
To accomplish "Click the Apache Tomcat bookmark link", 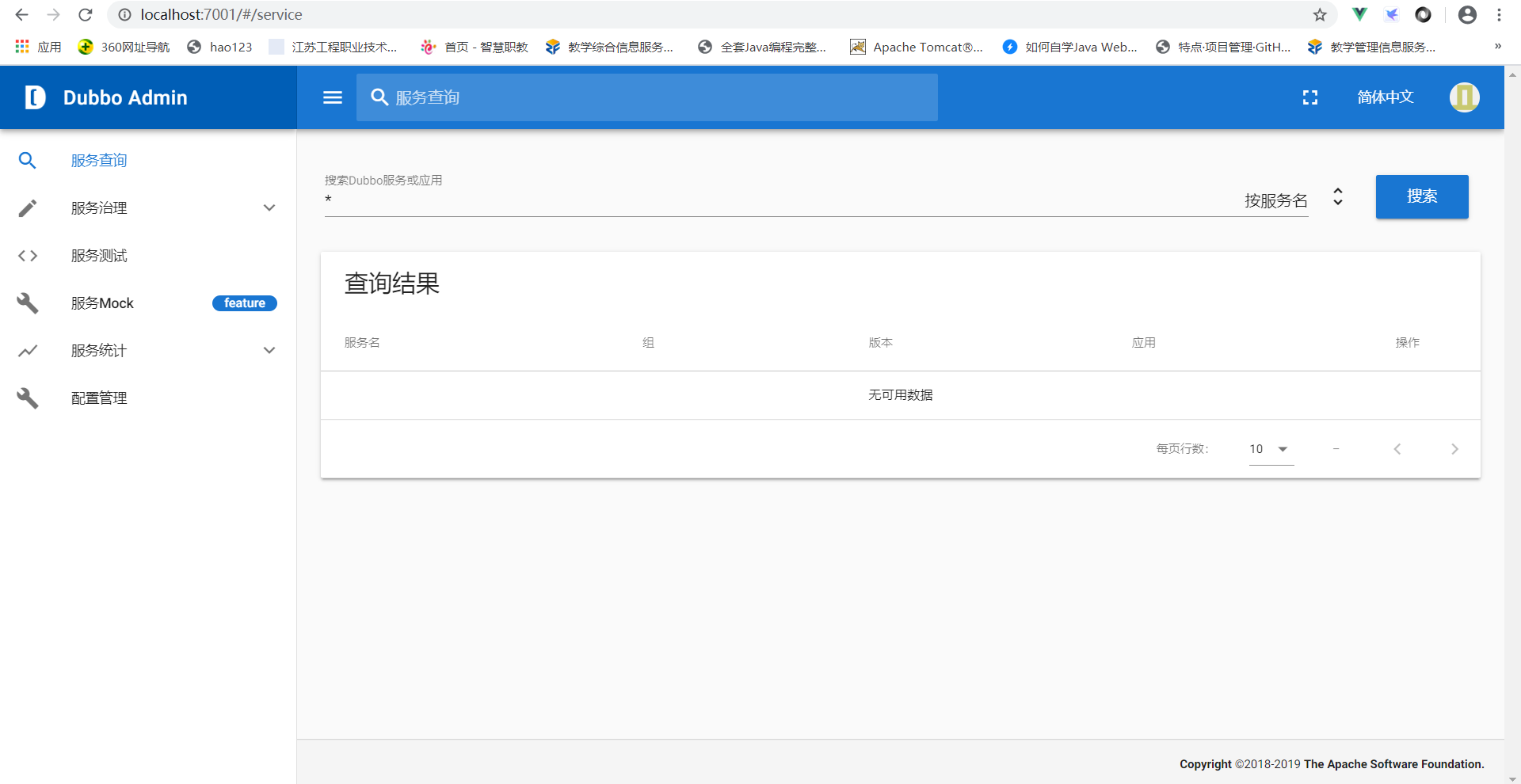I will point(917,47).
